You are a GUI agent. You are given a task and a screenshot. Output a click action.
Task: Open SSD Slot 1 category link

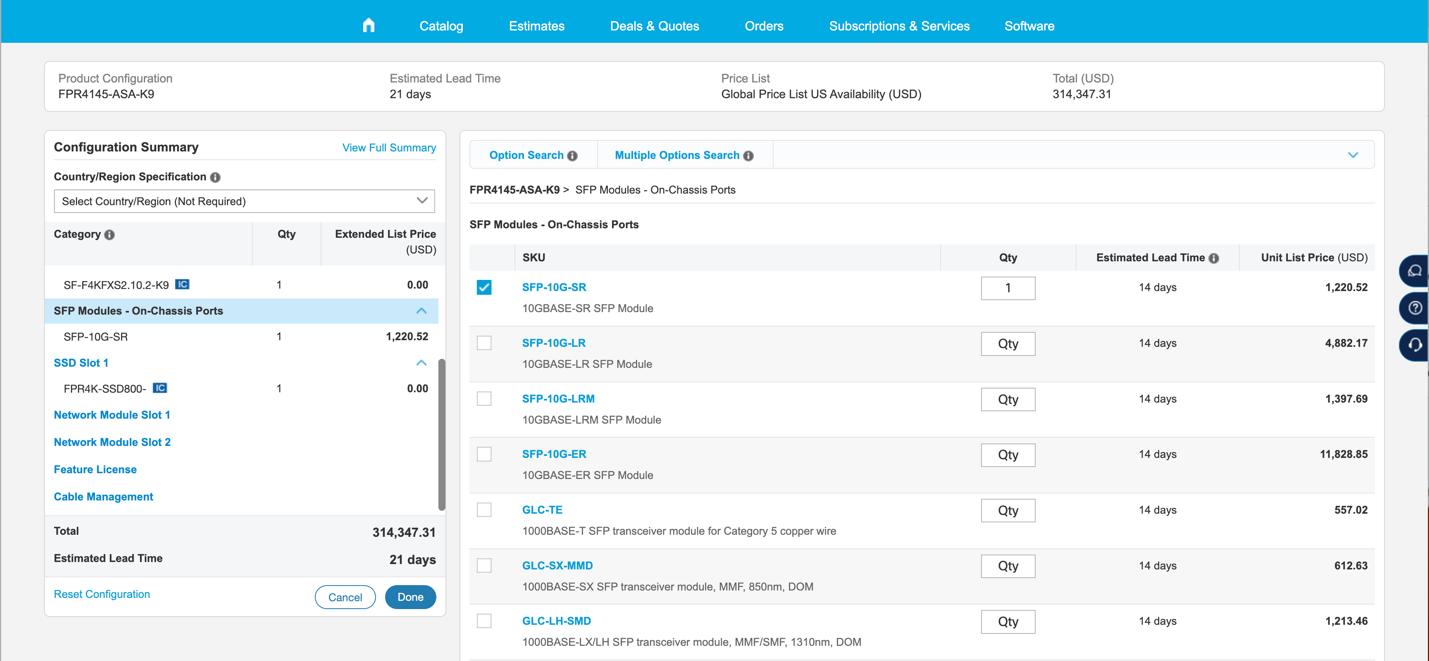(81, 363)
